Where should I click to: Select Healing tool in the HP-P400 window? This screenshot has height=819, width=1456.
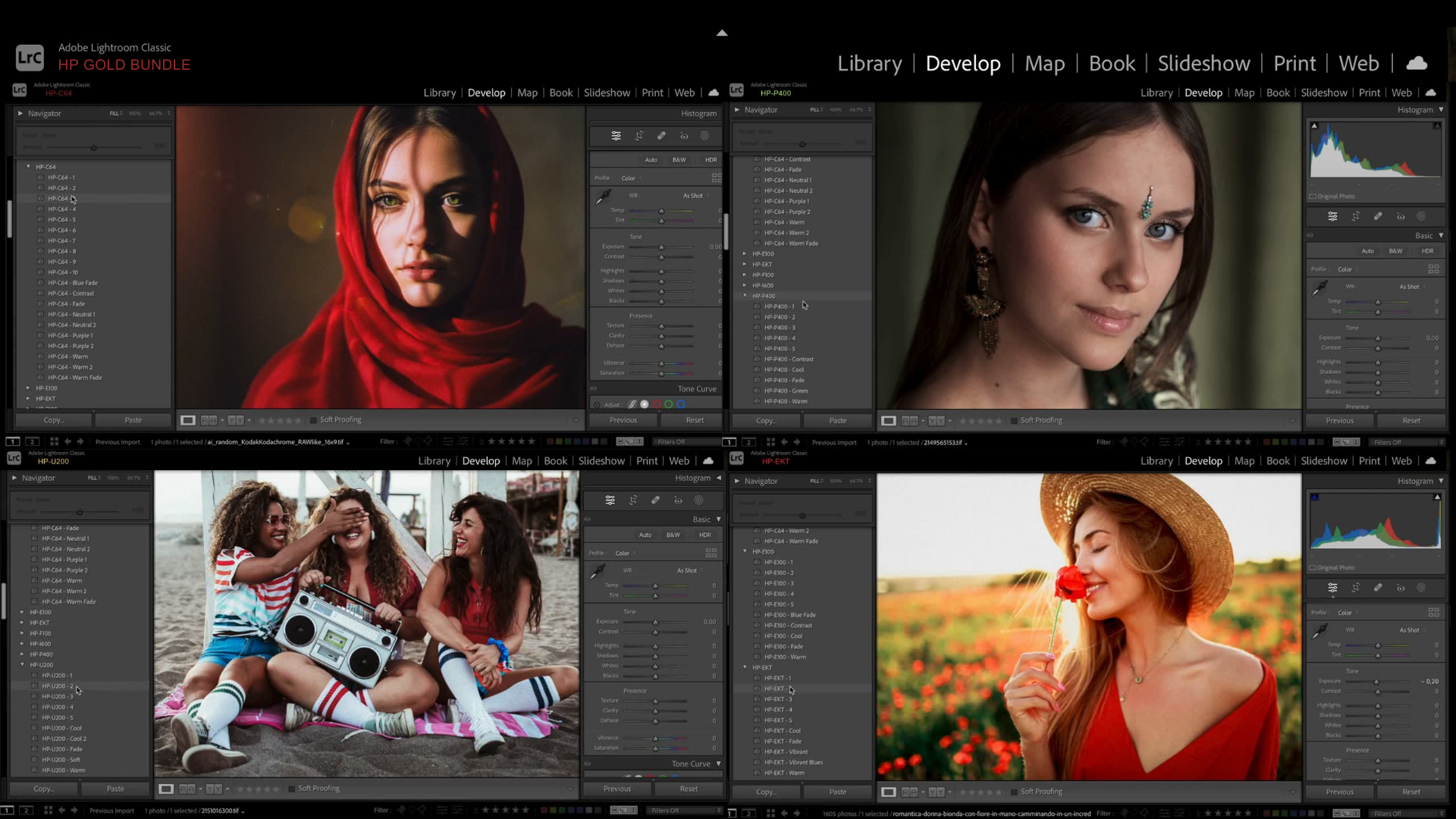click(1378, 217)
